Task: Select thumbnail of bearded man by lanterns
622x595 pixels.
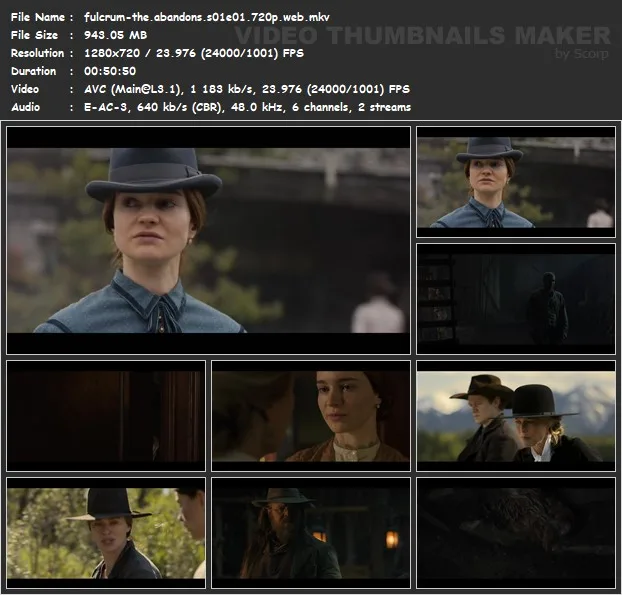Action: (x=311, y=533)
